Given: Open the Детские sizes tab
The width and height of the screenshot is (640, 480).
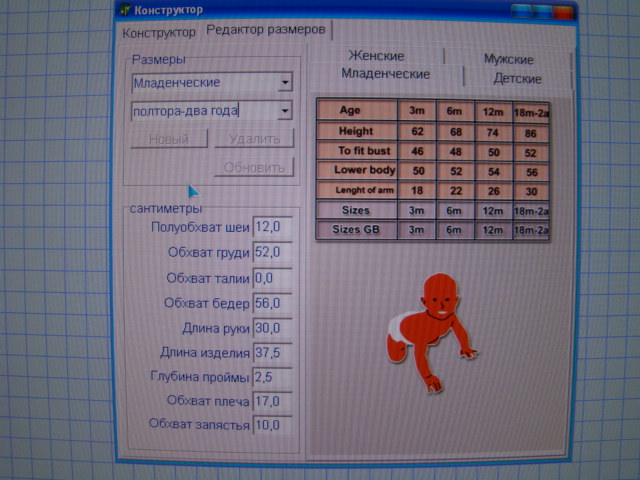Looking at the screenshot, I should tap(517, 78).
